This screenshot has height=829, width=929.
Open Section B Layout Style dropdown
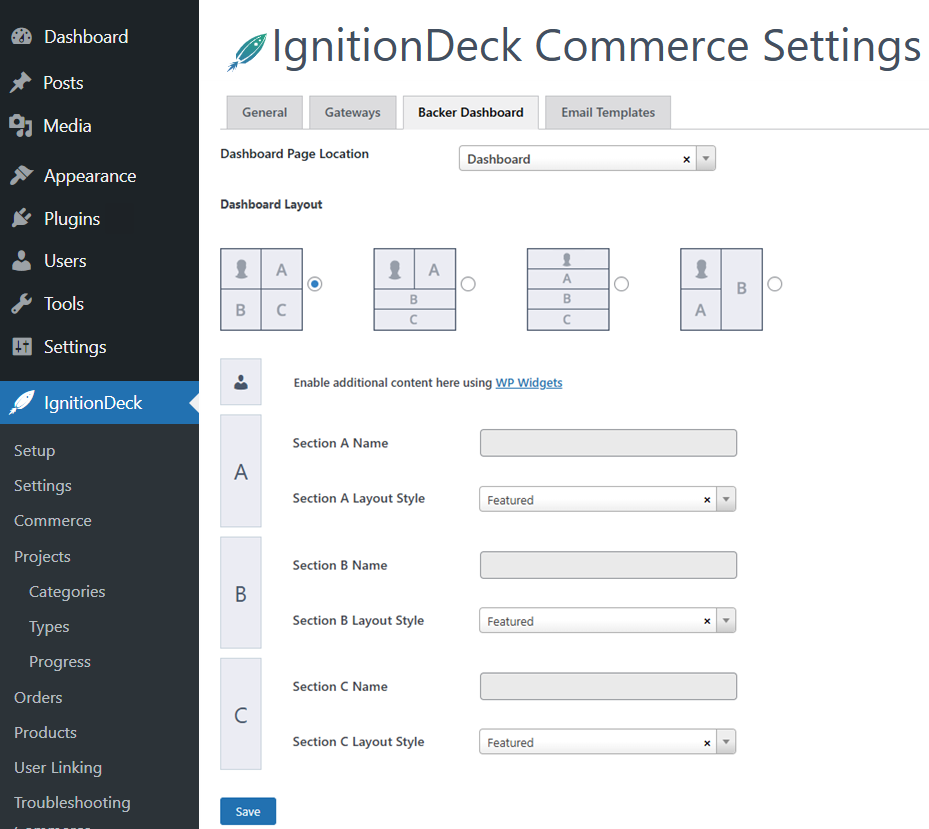726,620
